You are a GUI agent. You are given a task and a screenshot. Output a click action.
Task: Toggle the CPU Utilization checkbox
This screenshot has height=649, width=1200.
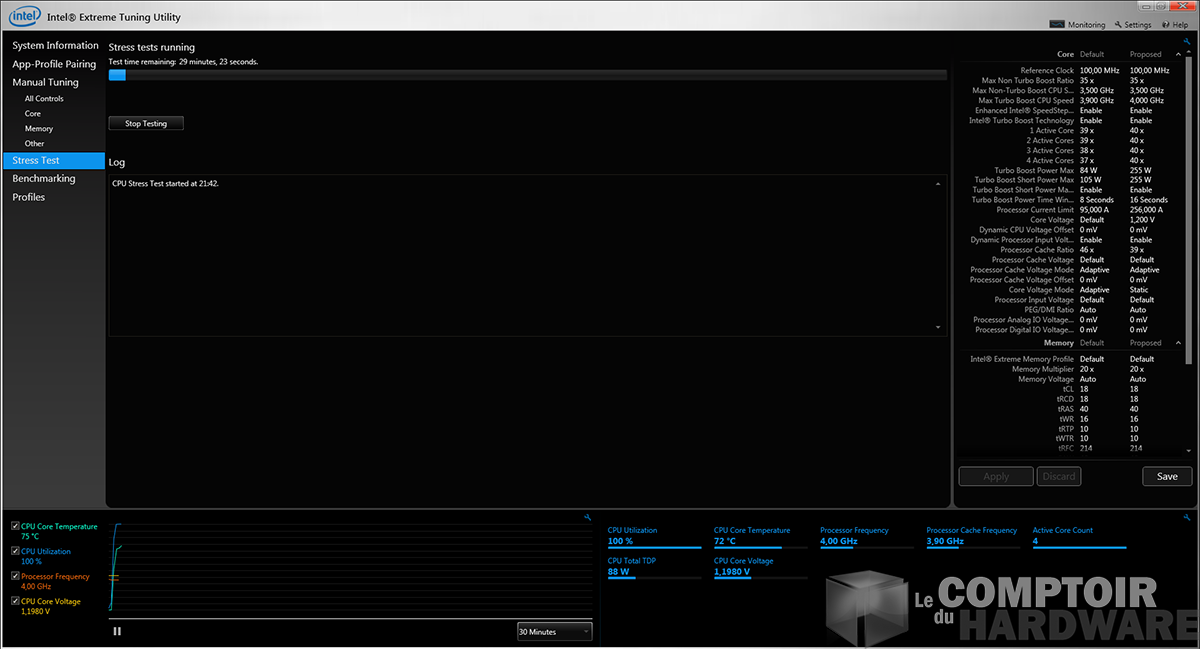(15, 551)
